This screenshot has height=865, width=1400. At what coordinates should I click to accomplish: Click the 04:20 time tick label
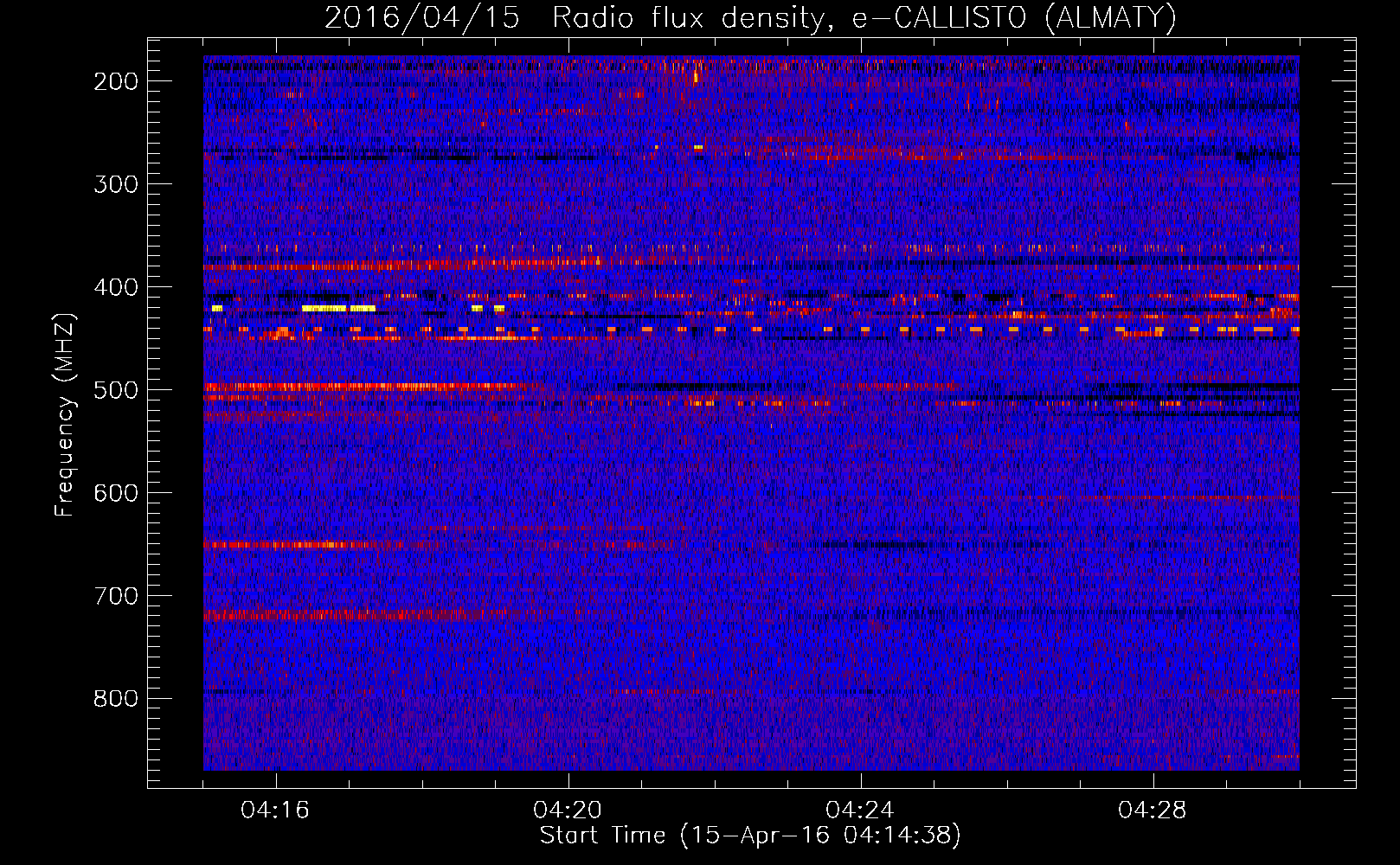568,811
